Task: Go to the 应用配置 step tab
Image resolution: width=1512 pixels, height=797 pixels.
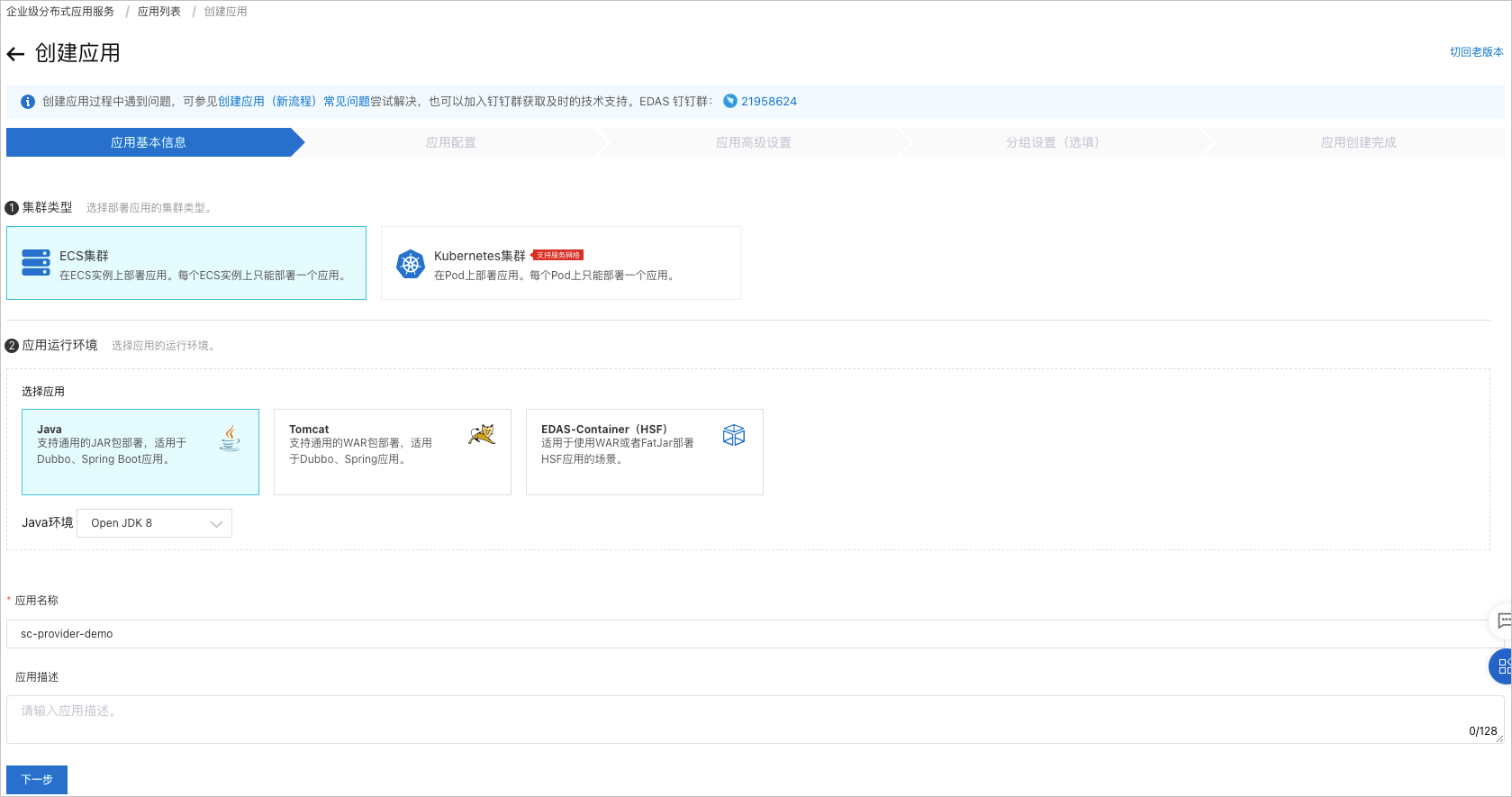Action: pyautogui.click(x=451, y=142)
